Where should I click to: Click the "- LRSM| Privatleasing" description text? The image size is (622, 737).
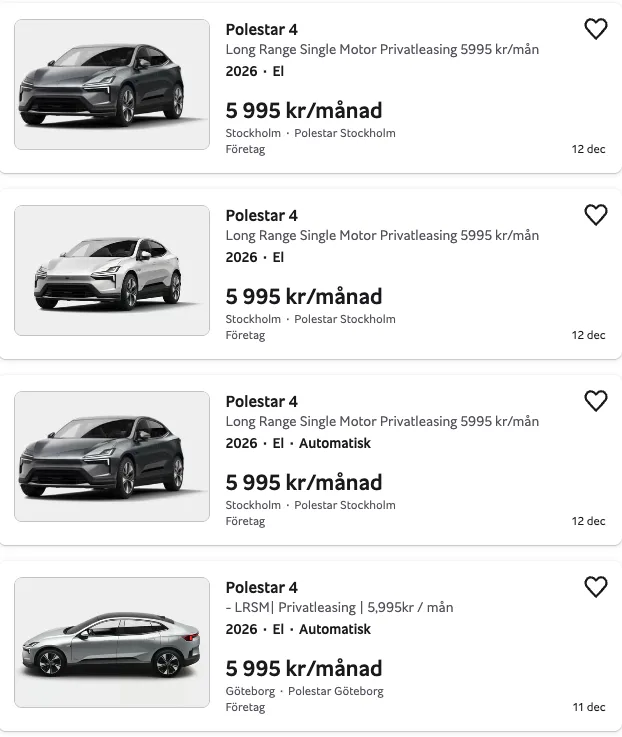[x=339, y=607]
